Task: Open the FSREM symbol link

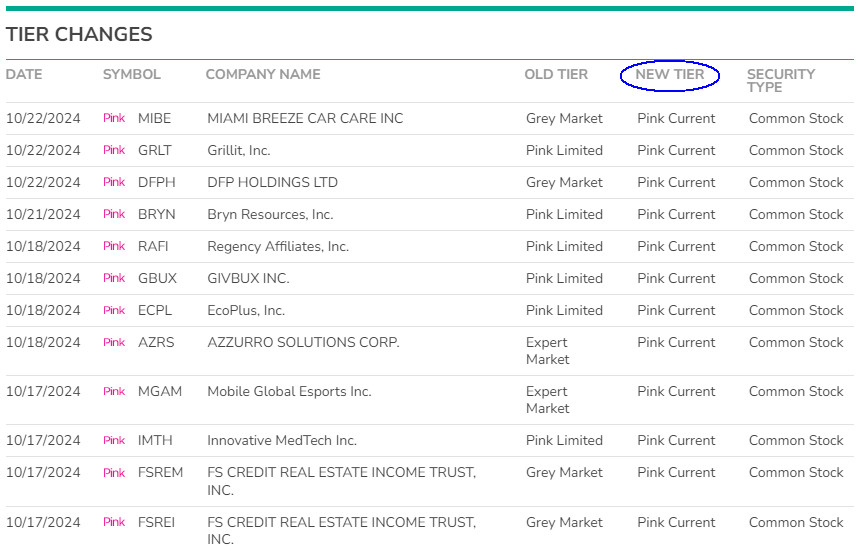Action: click(160, 473)
